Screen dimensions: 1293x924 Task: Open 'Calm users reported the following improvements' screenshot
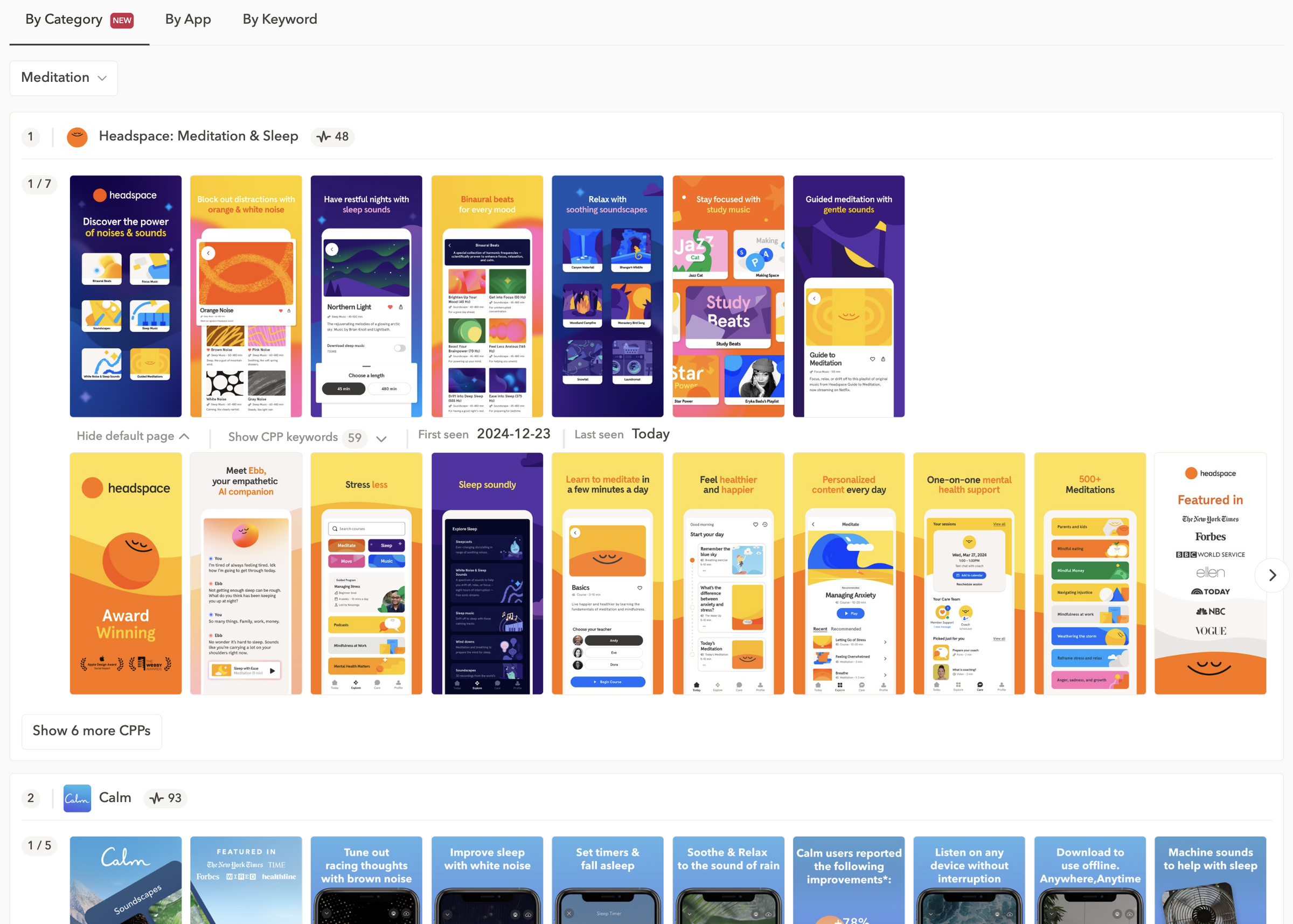click(849, 880)
